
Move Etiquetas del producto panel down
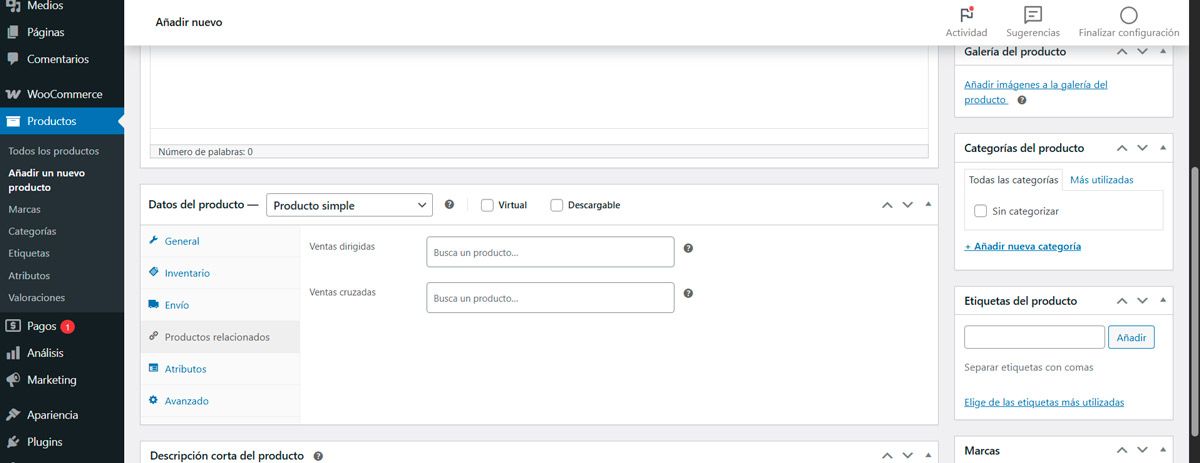point(1143,301)
